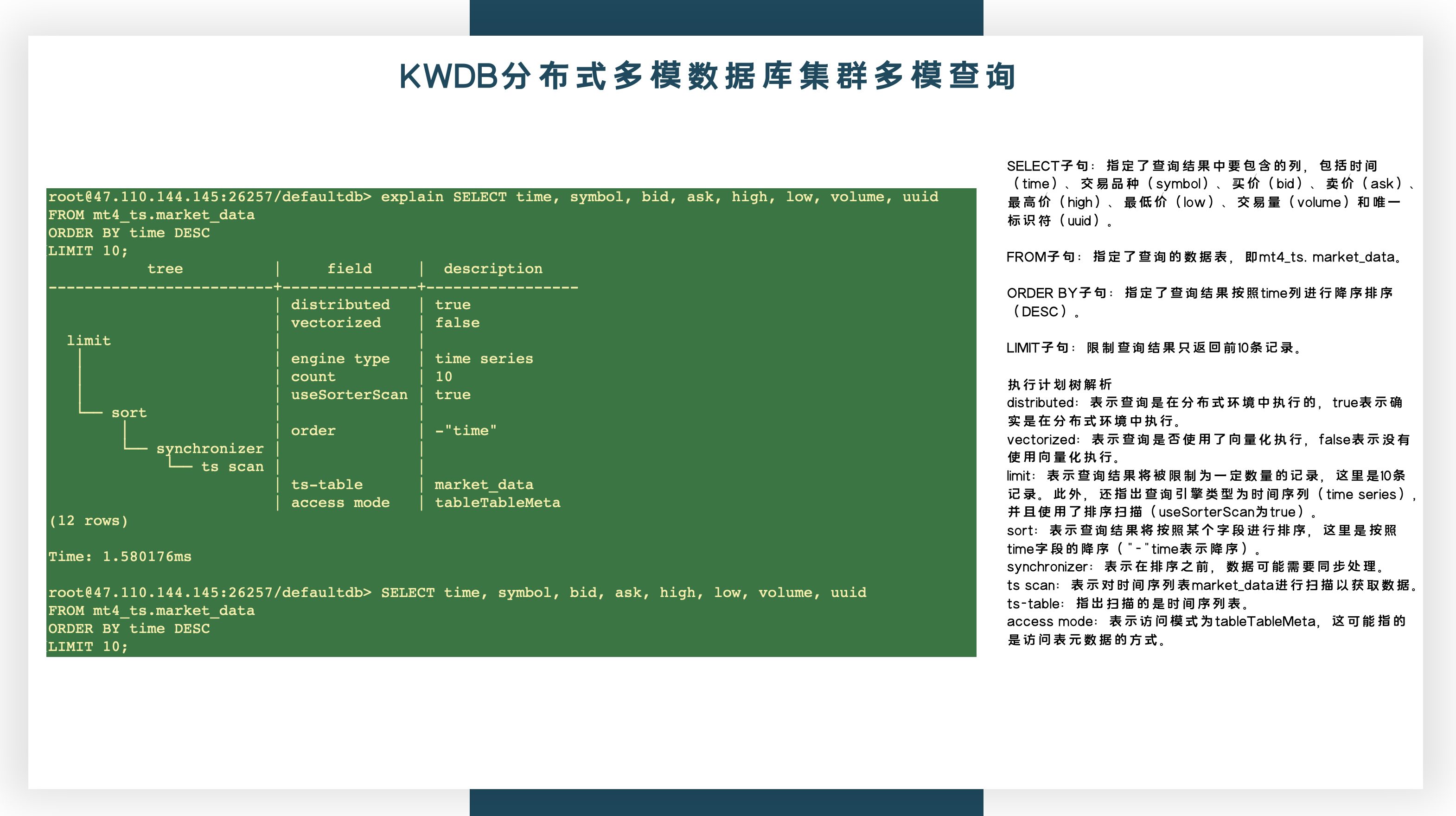Select the "ts scan" node in the plan tree
The width and height of the screenshot is (1456, 816).
click(x=232, y=466)
